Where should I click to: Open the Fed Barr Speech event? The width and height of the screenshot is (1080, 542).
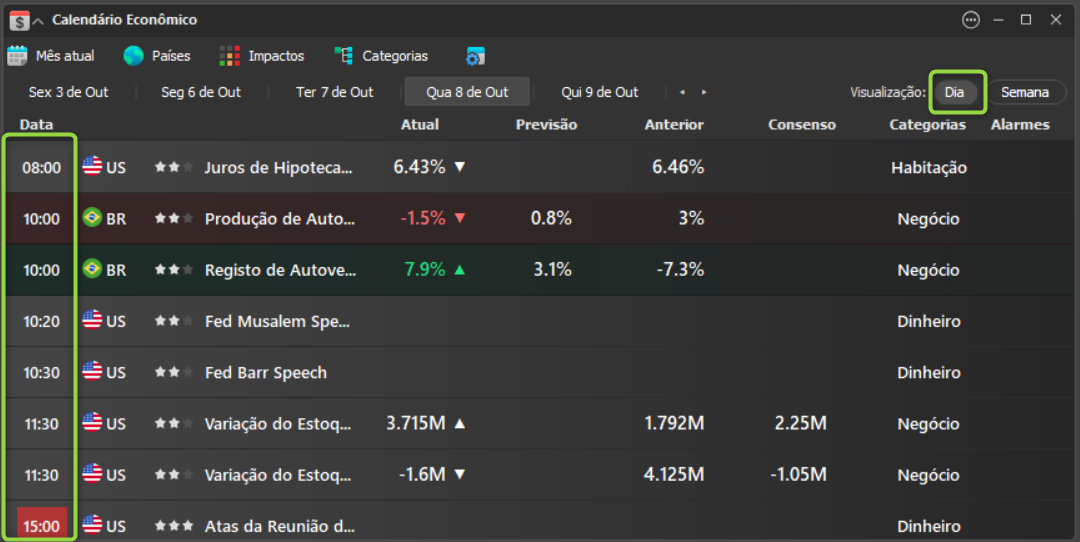266,373
